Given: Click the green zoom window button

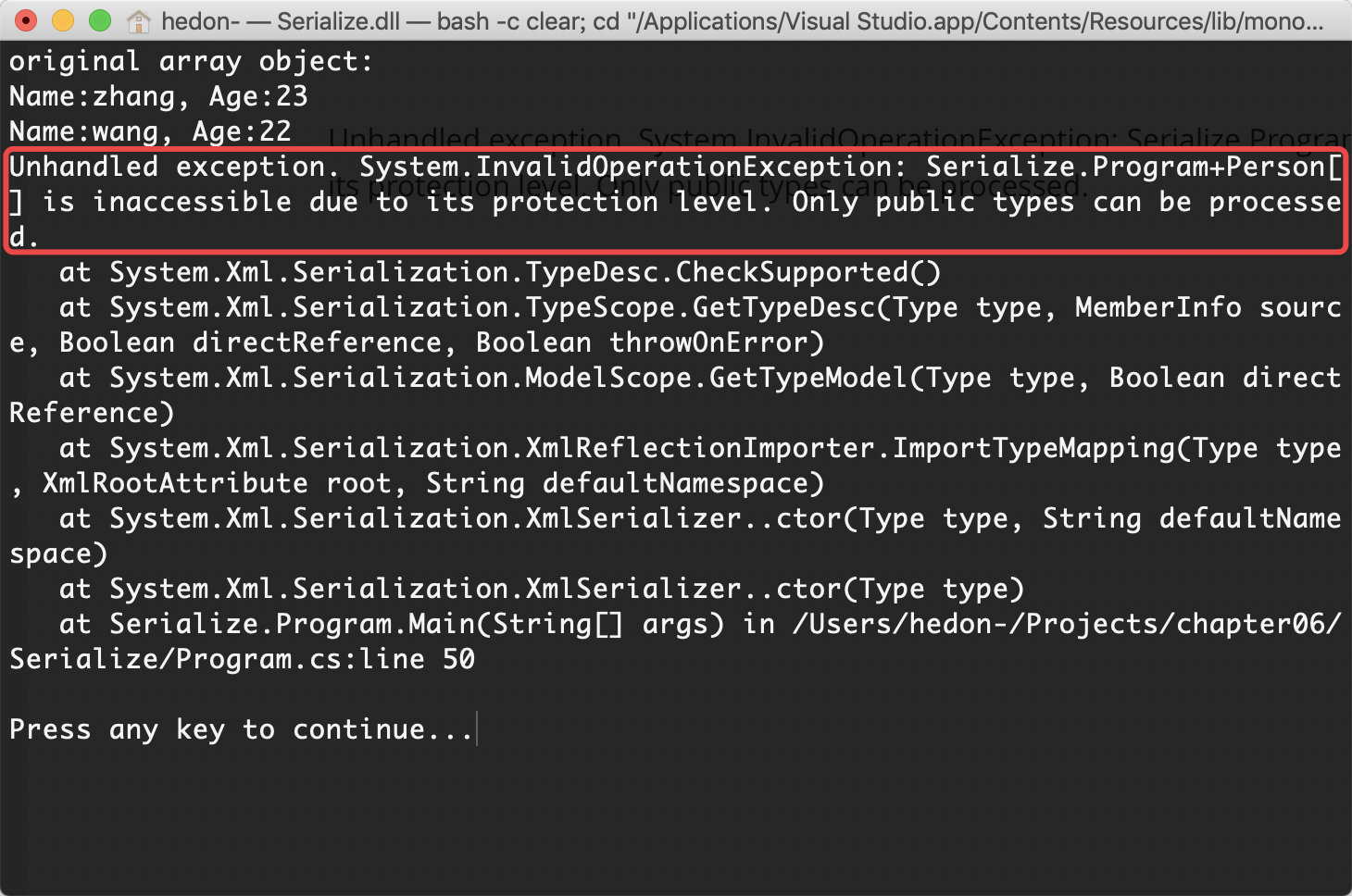Looking at the screenshot, I should point(99,20).
